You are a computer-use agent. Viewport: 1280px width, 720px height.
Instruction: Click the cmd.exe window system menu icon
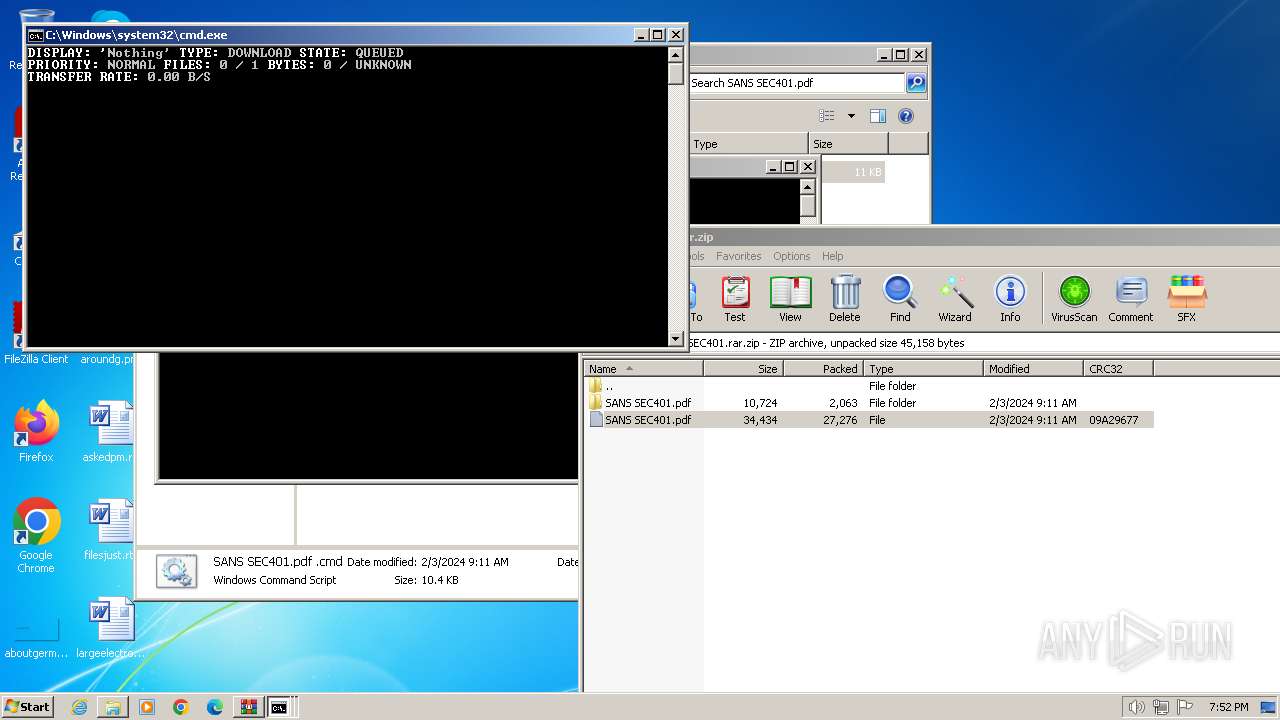click(35, 35)
